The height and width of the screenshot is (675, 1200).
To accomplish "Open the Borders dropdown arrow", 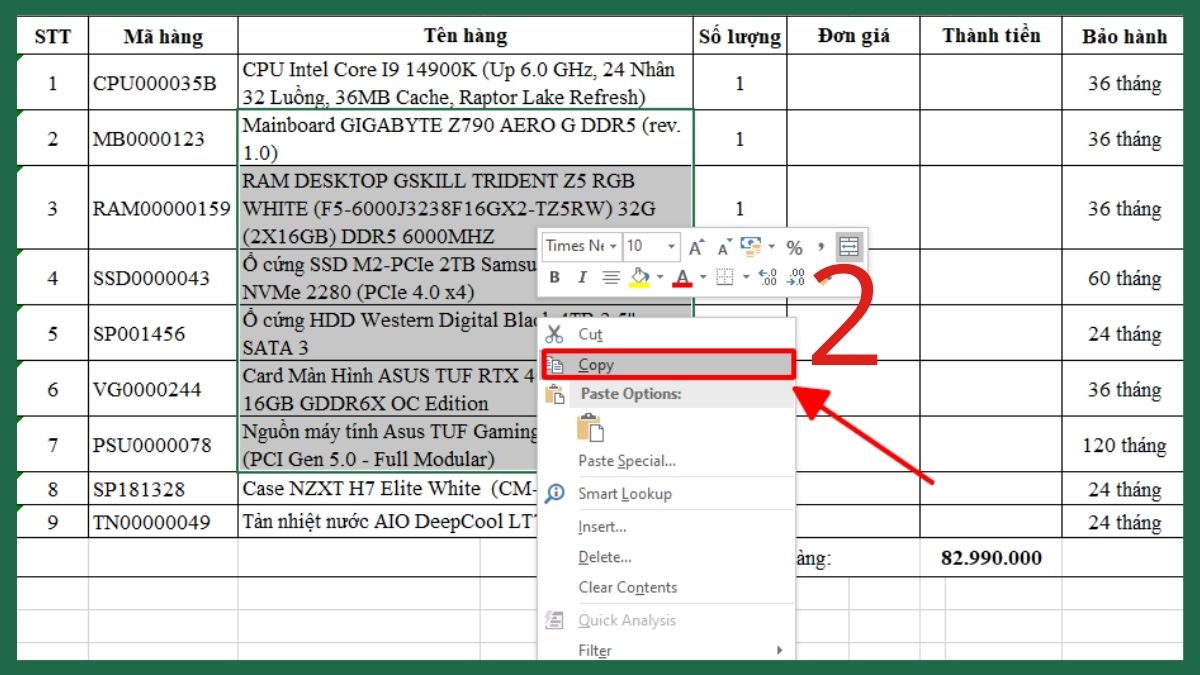I will [x=746, y=278].
